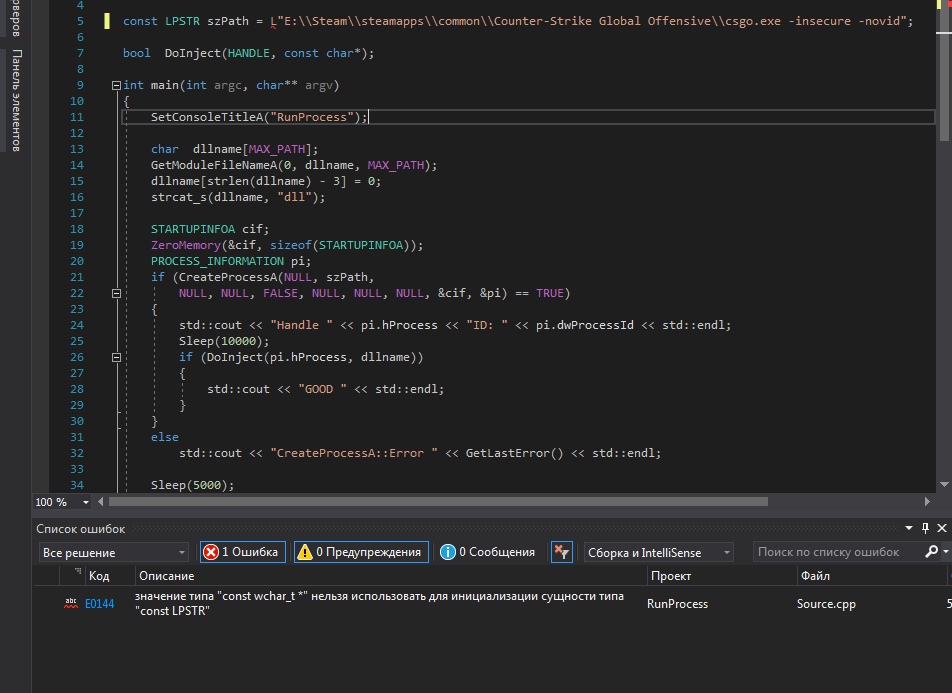Click the ZeroMemory call line
The image size is (952, 693).
[x=287, y=245]
